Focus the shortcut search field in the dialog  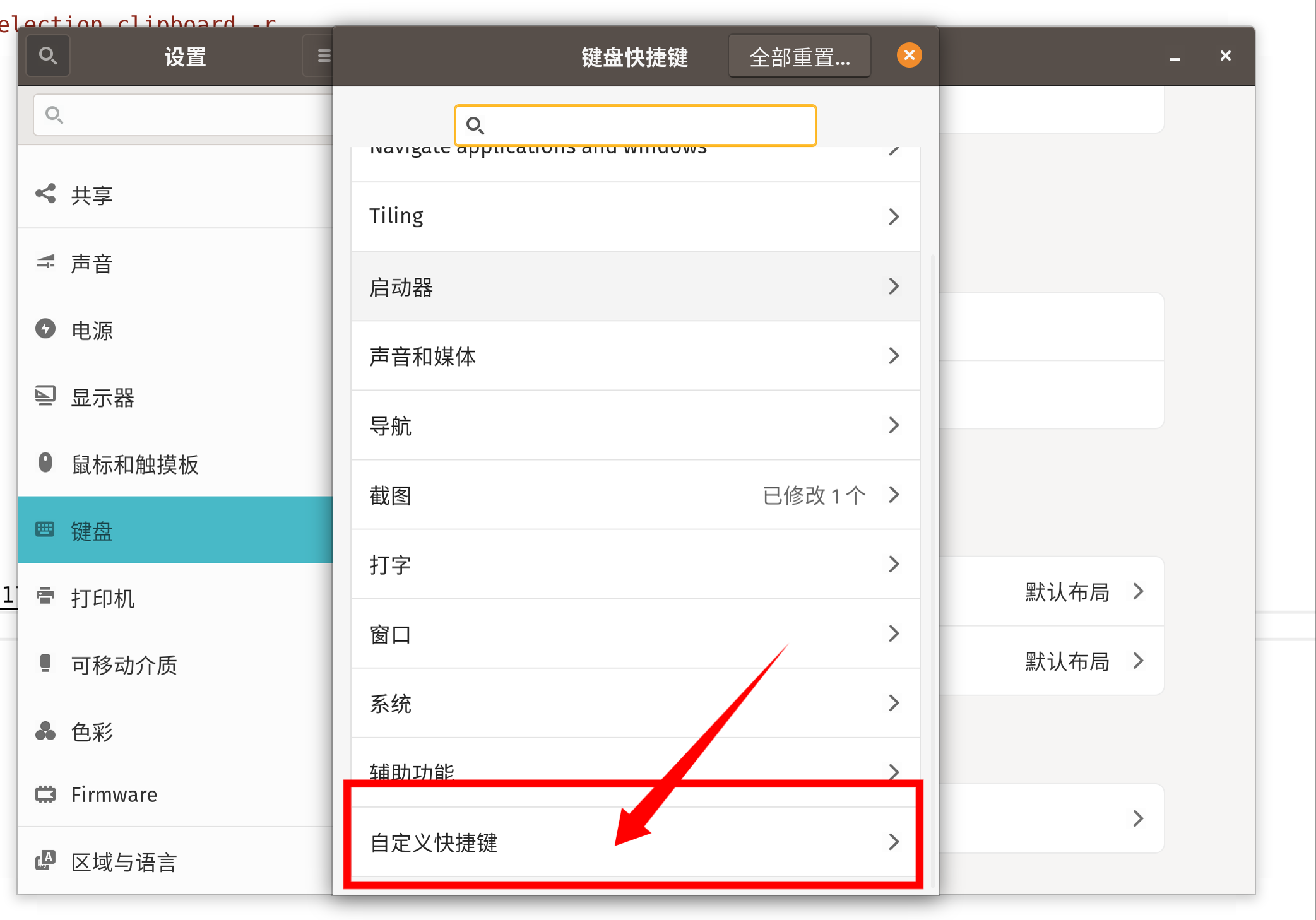click(x=635, y=126)
